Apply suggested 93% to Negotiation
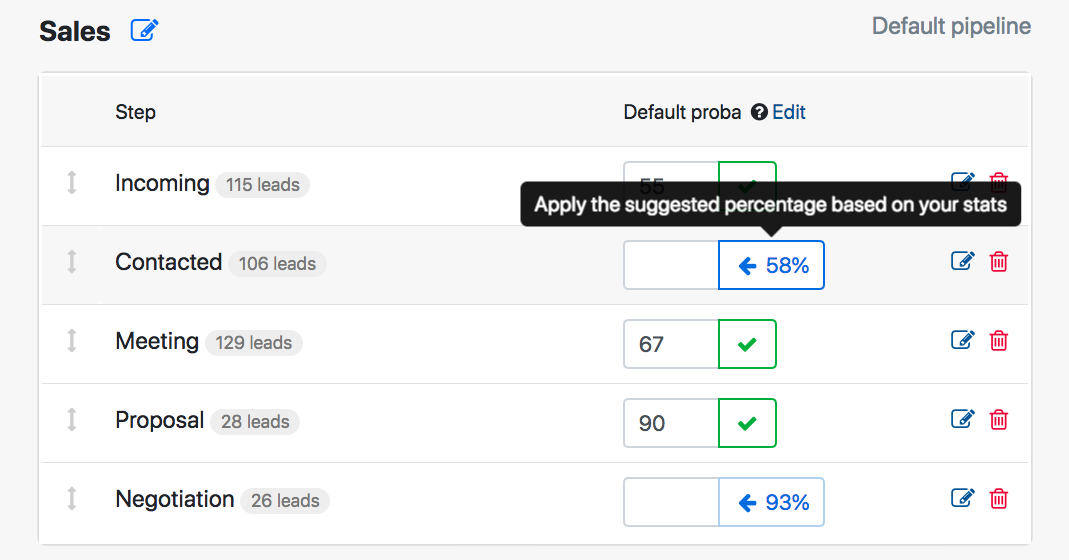The height and width of the screenshot is (560, 1069). [772, 502]
